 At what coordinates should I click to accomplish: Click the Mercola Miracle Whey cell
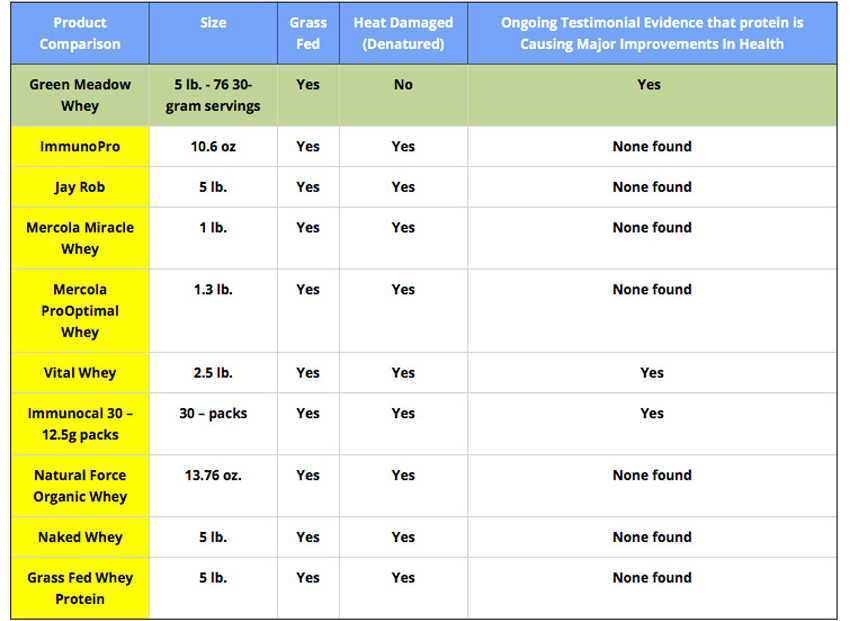coord(80,238)
